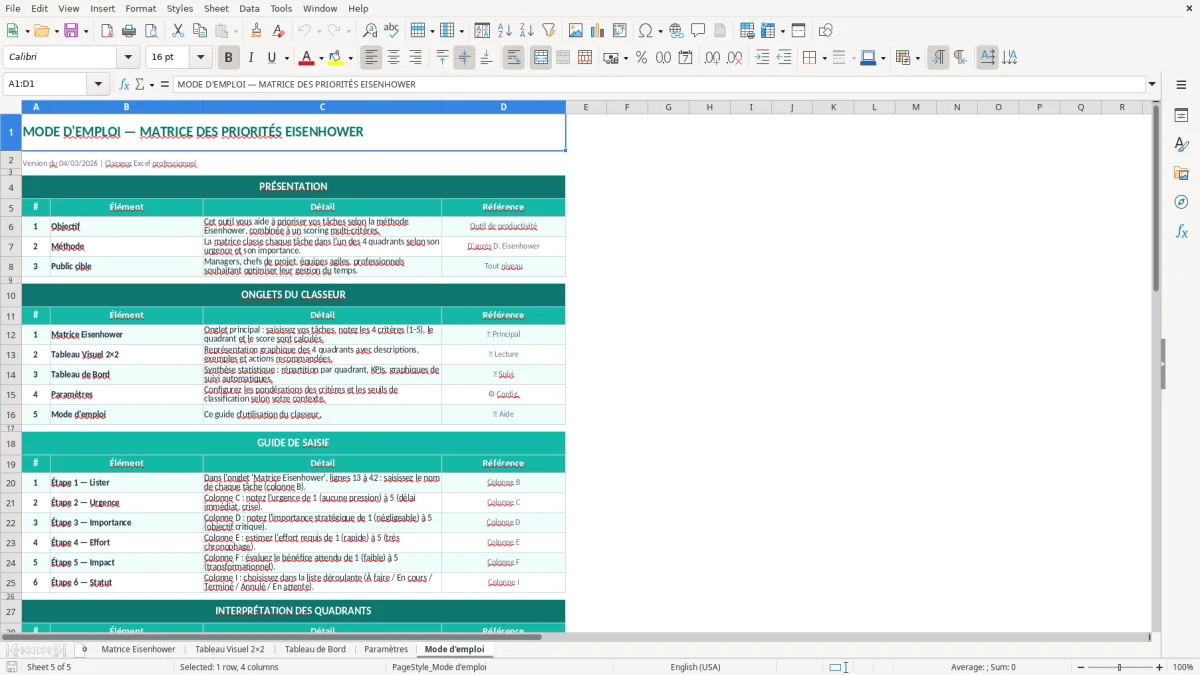Switch to Paramètres sheet tab
The image size is (1200, 675).
click(x=386, y=649)
